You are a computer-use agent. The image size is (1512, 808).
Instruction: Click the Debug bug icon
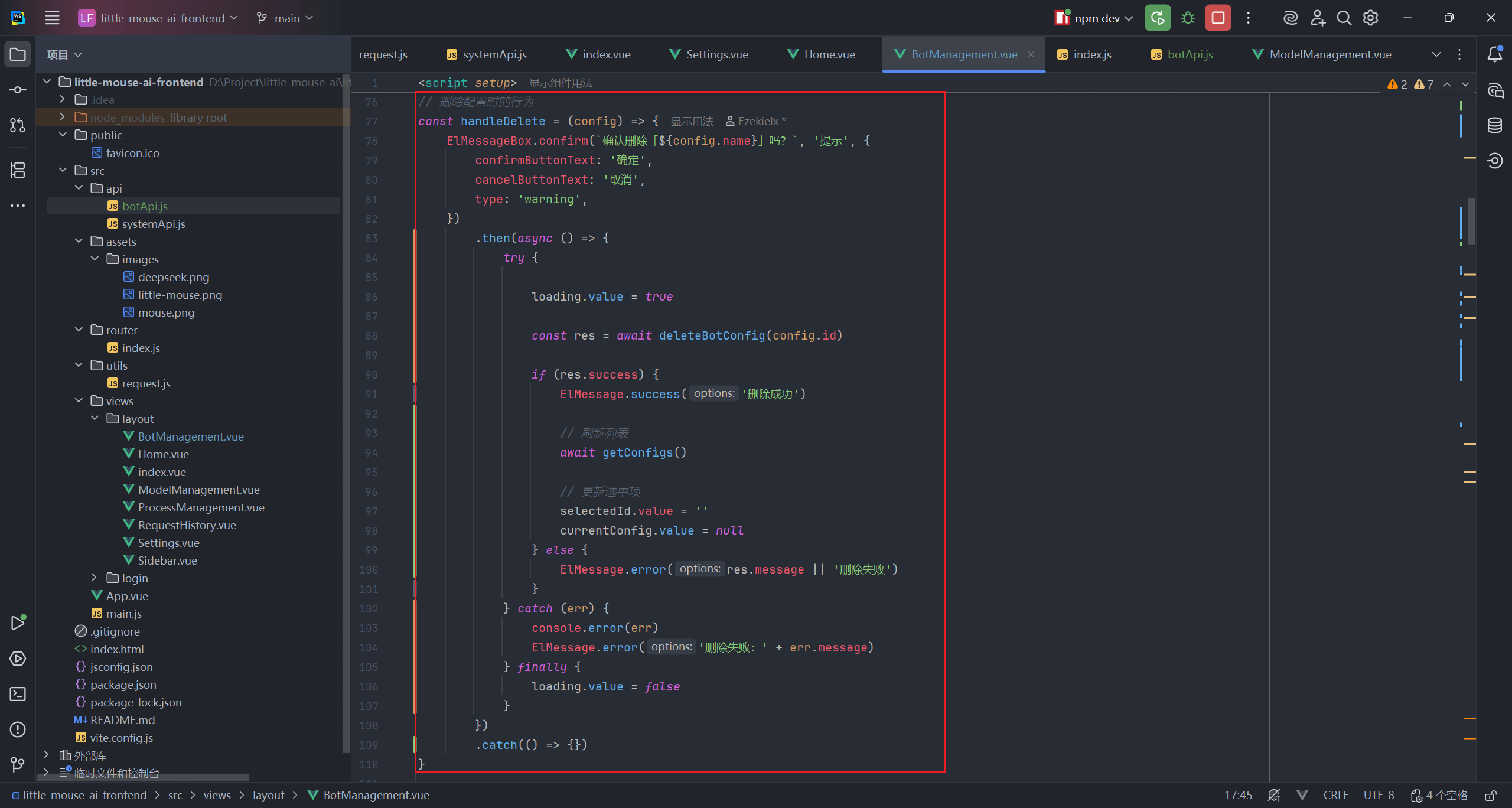point(1188,18)
